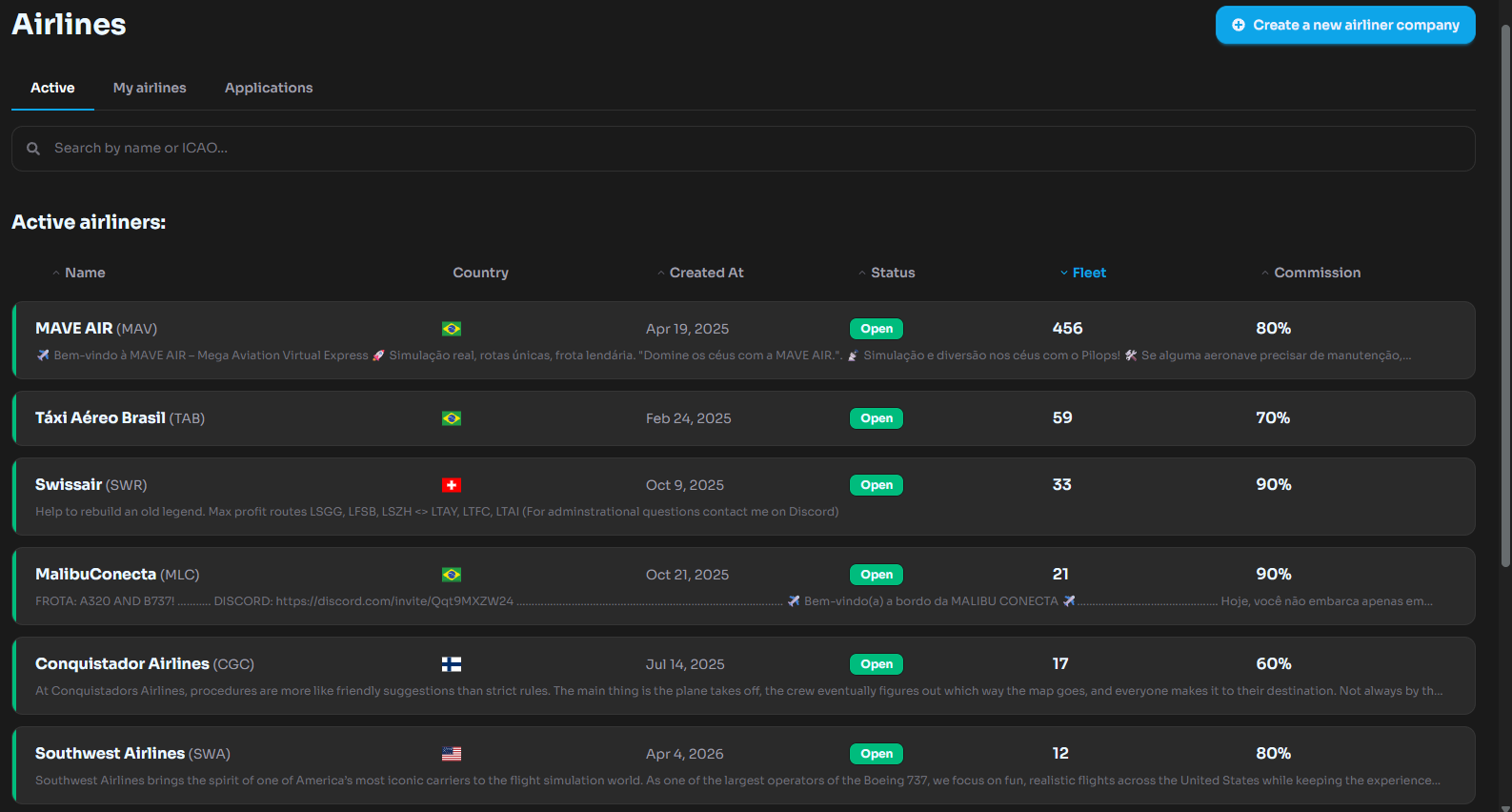Viewport: 1512px width, 812px height.
Task: Click Create a new airliner company button
Action: [1345, 25]
